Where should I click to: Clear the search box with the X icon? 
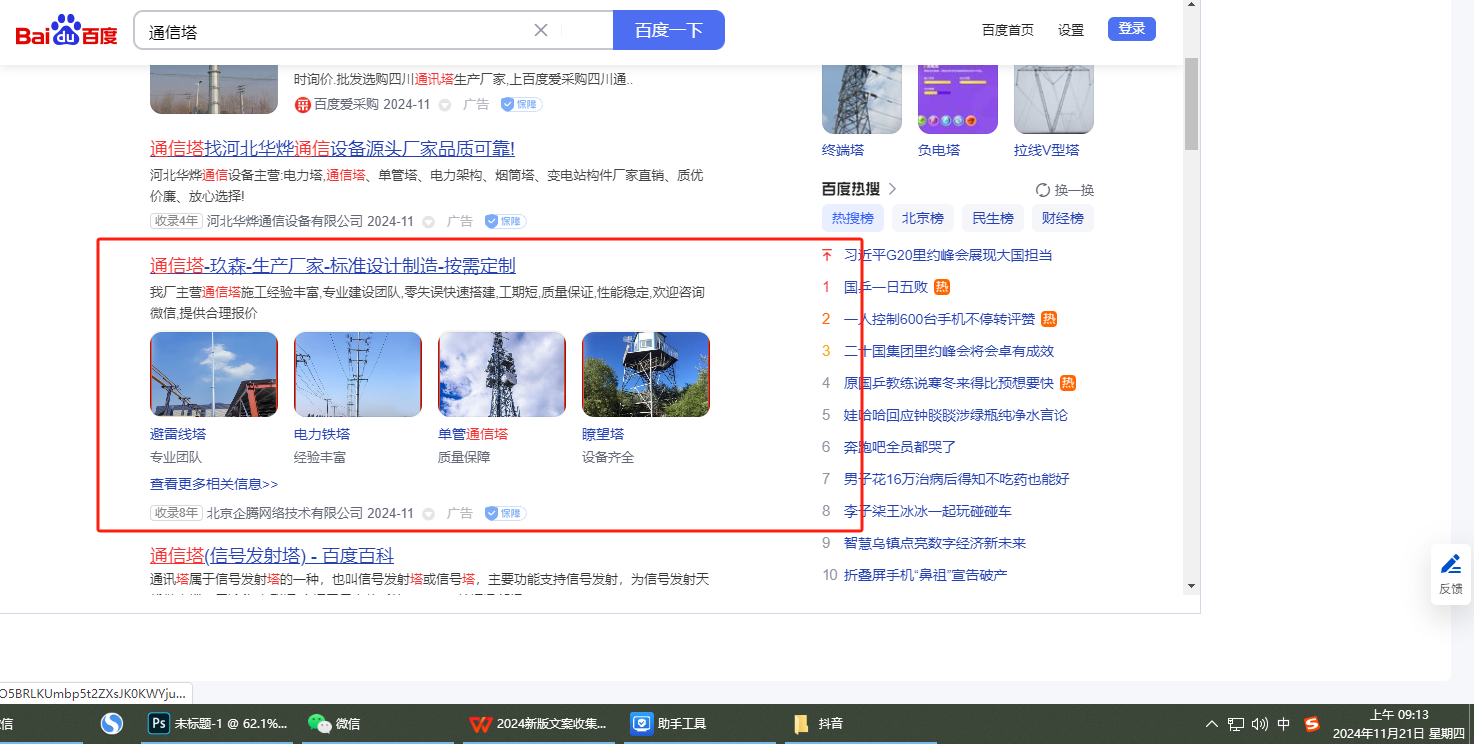[x=541, y=30]
